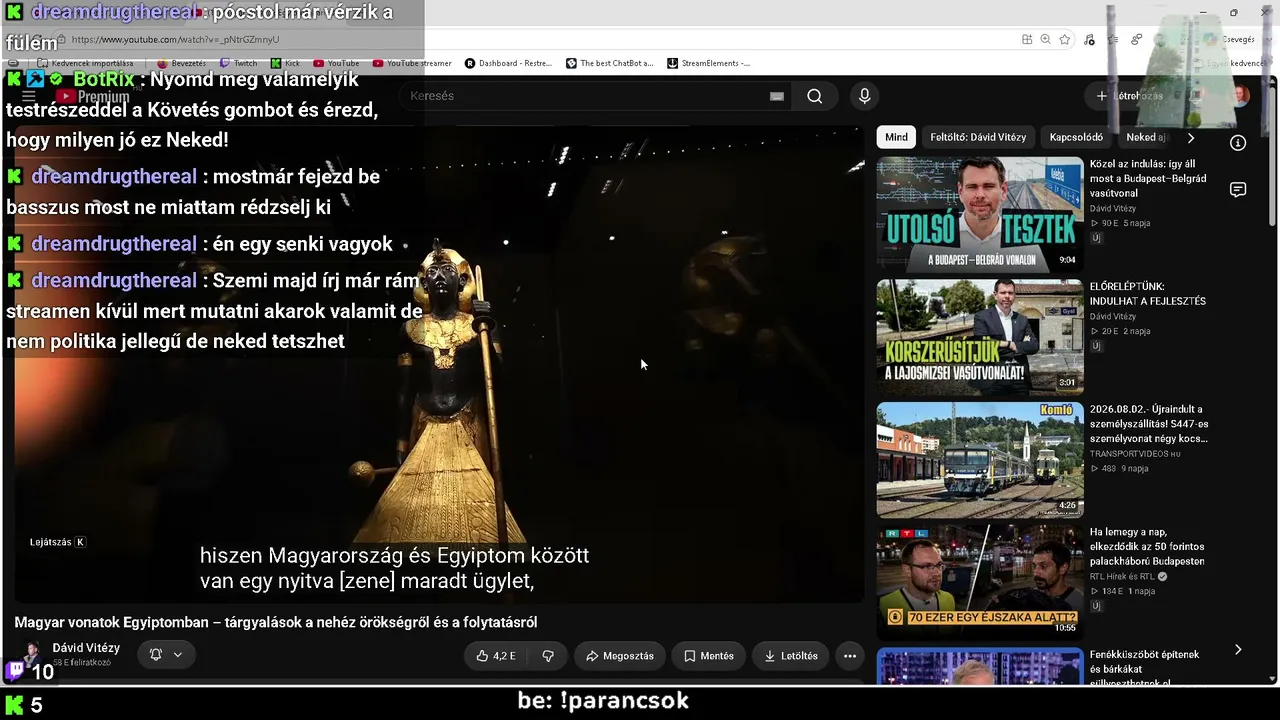Open the Újraindult a személyszállítás video title
This screenshot has height=720, width=1280.
[1149, 424]
